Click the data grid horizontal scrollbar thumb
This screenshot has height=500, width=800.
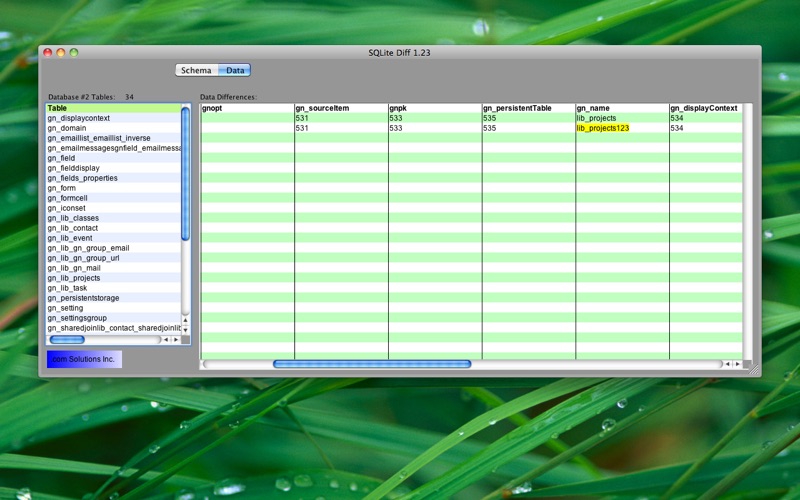pyautogui.click(x=372, y=364)
